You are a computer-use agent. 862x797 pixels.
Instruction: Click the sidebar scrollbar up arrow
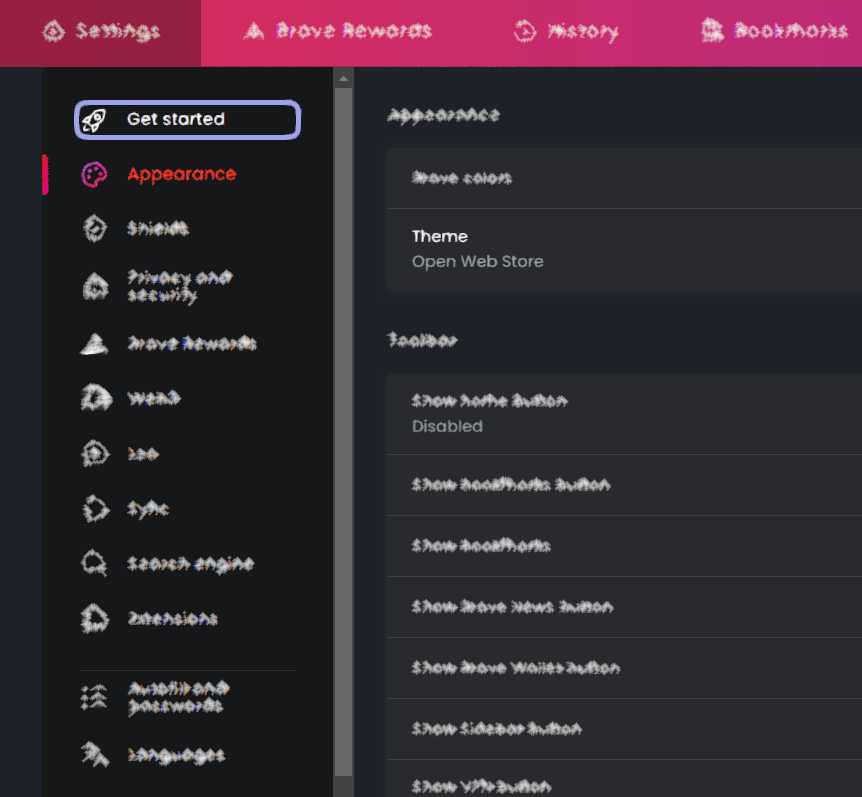pyautogui.click(x=344, y=79)
